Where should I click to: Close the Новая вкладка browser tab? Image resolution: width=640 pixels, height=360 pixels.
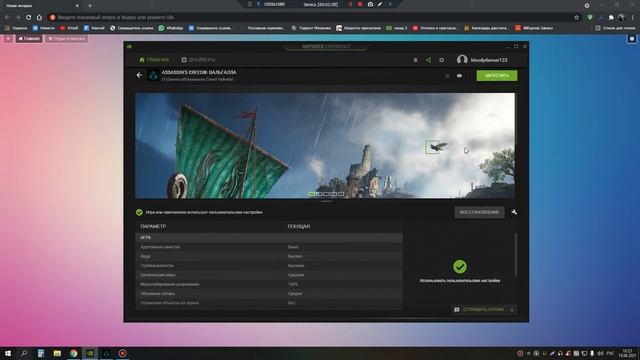pyautogui.click(x=77, y=6)
